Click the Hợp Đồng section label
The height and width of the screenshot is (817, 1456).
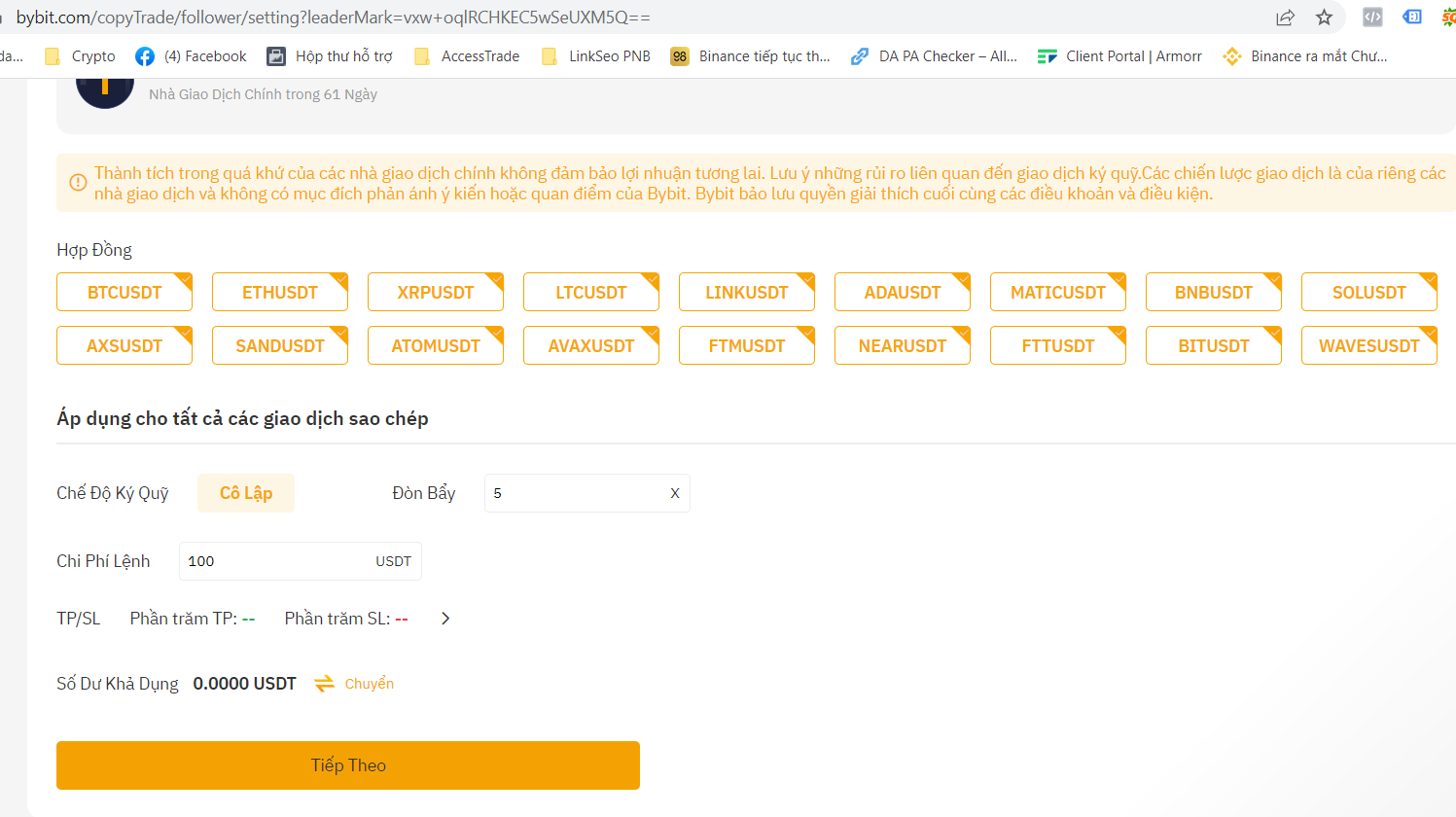94,250
